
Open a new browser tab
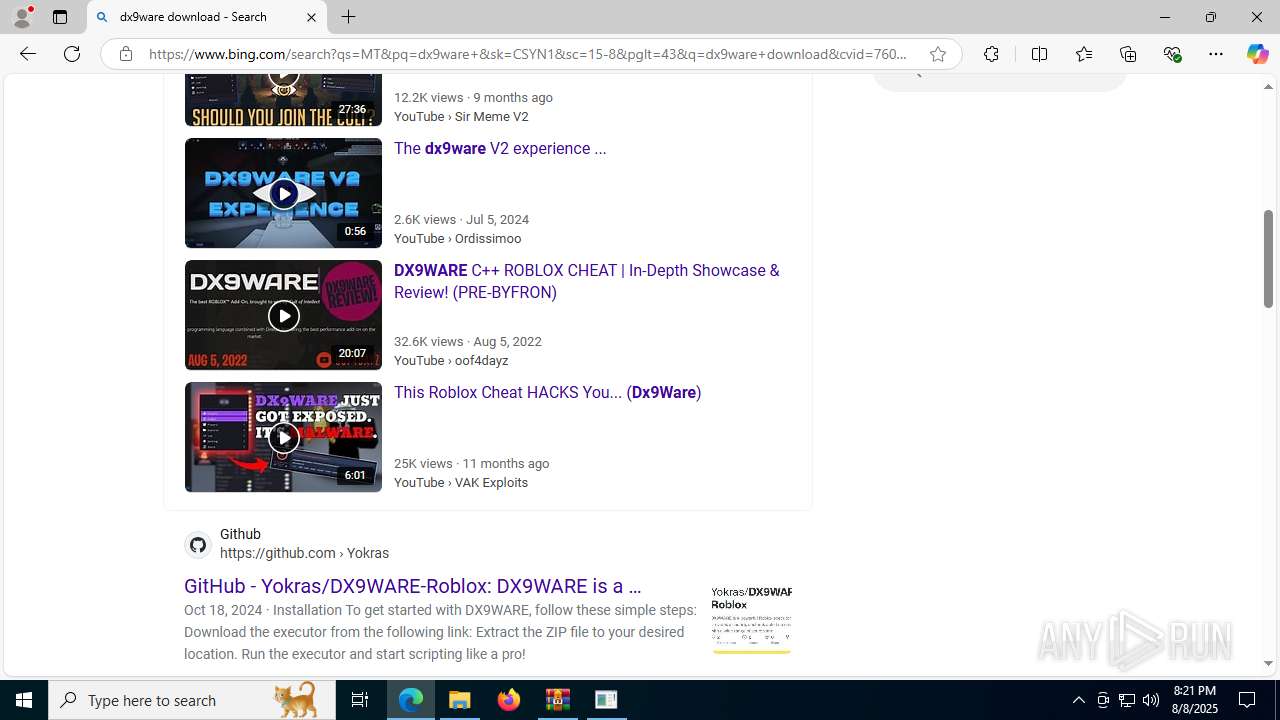[348, 17]
